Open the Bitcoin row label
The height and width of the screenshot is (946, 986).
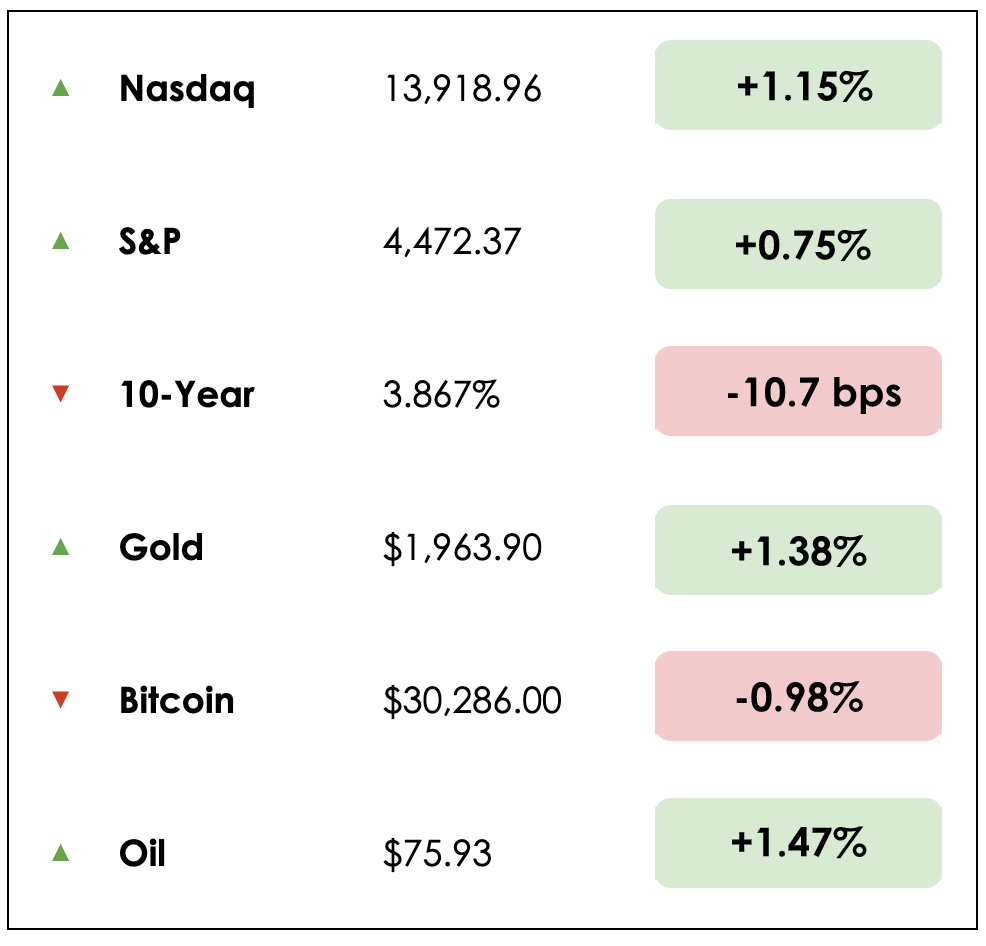coord(177,700)
